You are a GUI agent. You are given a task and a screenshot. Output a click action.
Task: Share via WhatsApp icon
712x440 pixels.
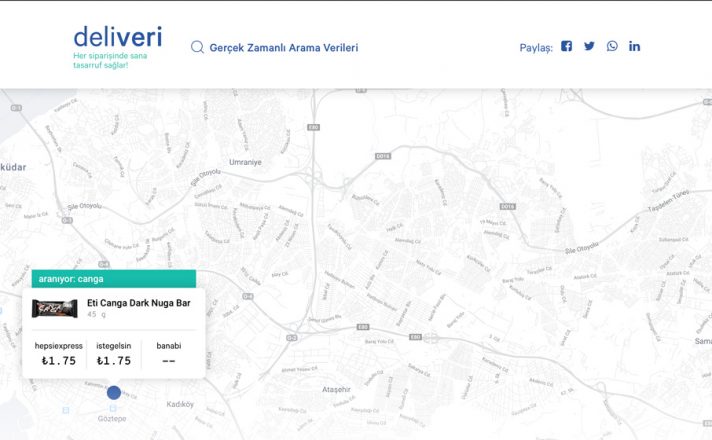(612, 46)
